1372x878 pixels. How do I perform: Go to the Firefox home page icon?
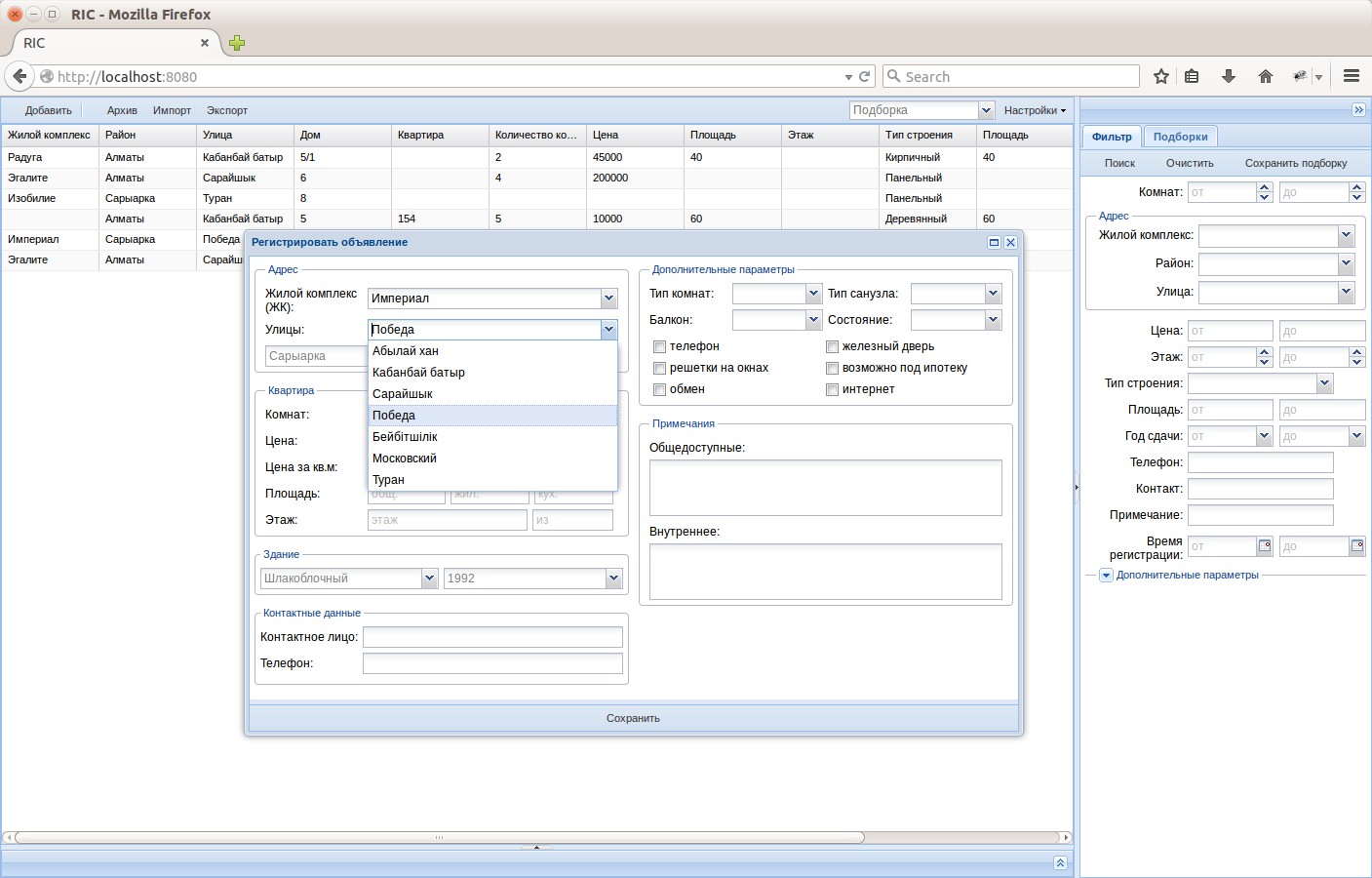pos(1265,76)
